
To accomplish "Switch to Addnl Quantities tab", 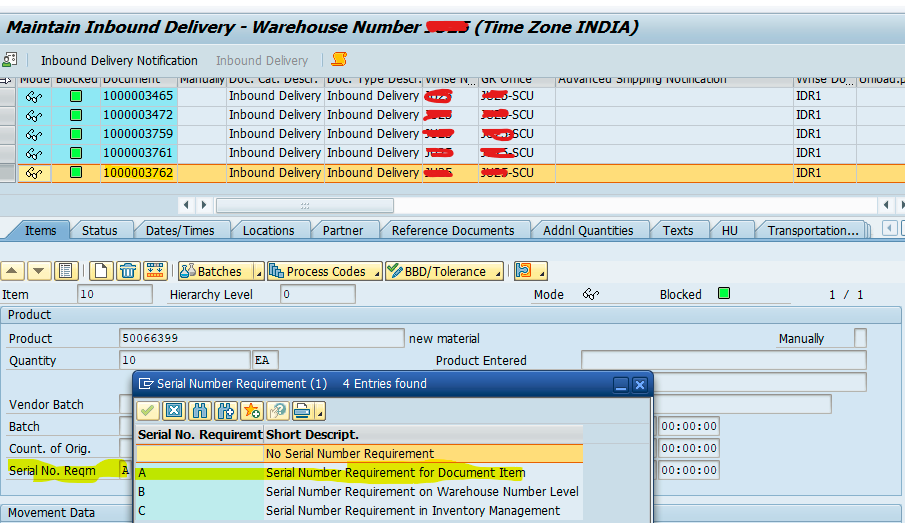I will point(588,230).
